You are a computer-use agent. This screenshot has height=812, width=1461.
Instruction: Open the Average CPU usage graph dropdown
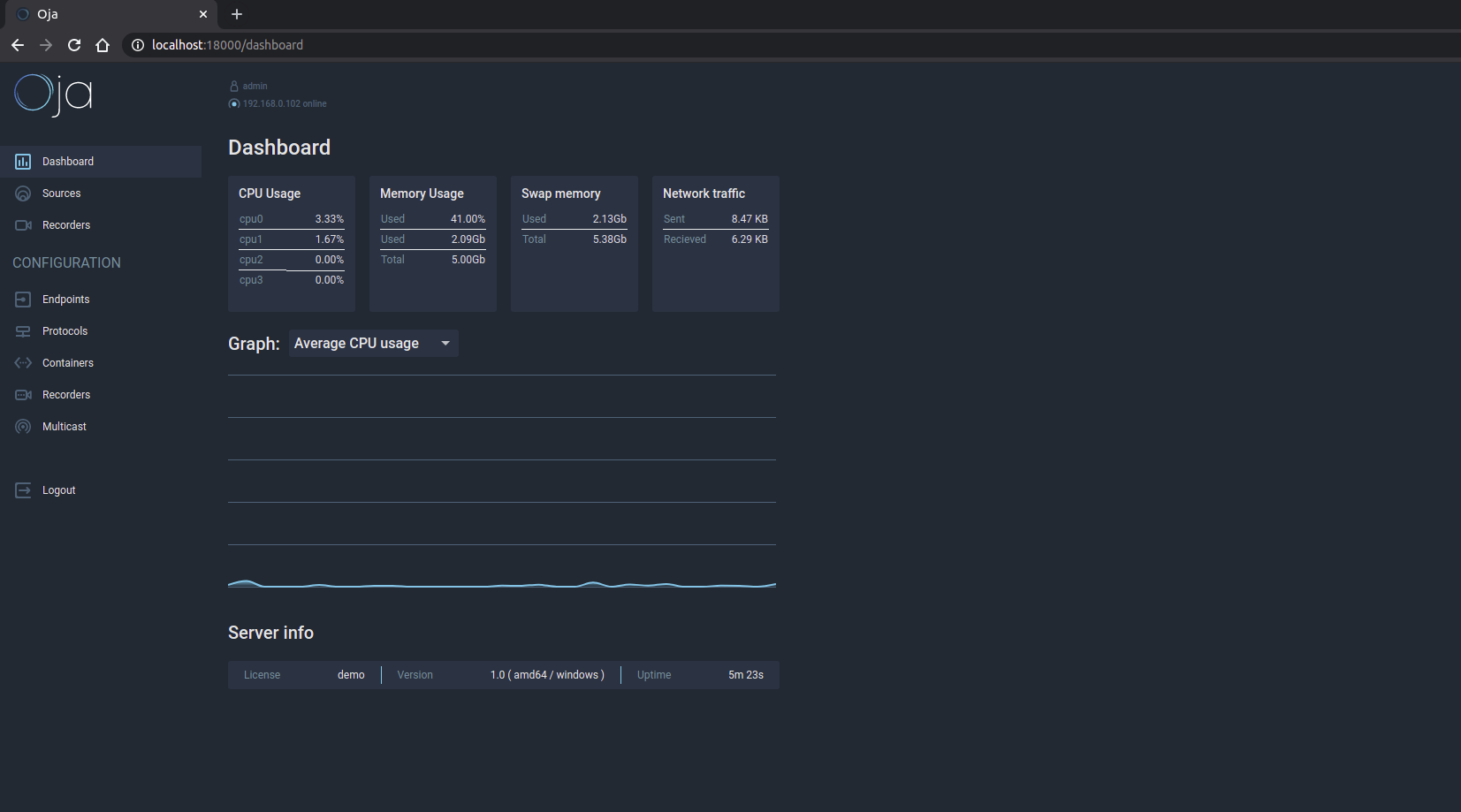373,344
